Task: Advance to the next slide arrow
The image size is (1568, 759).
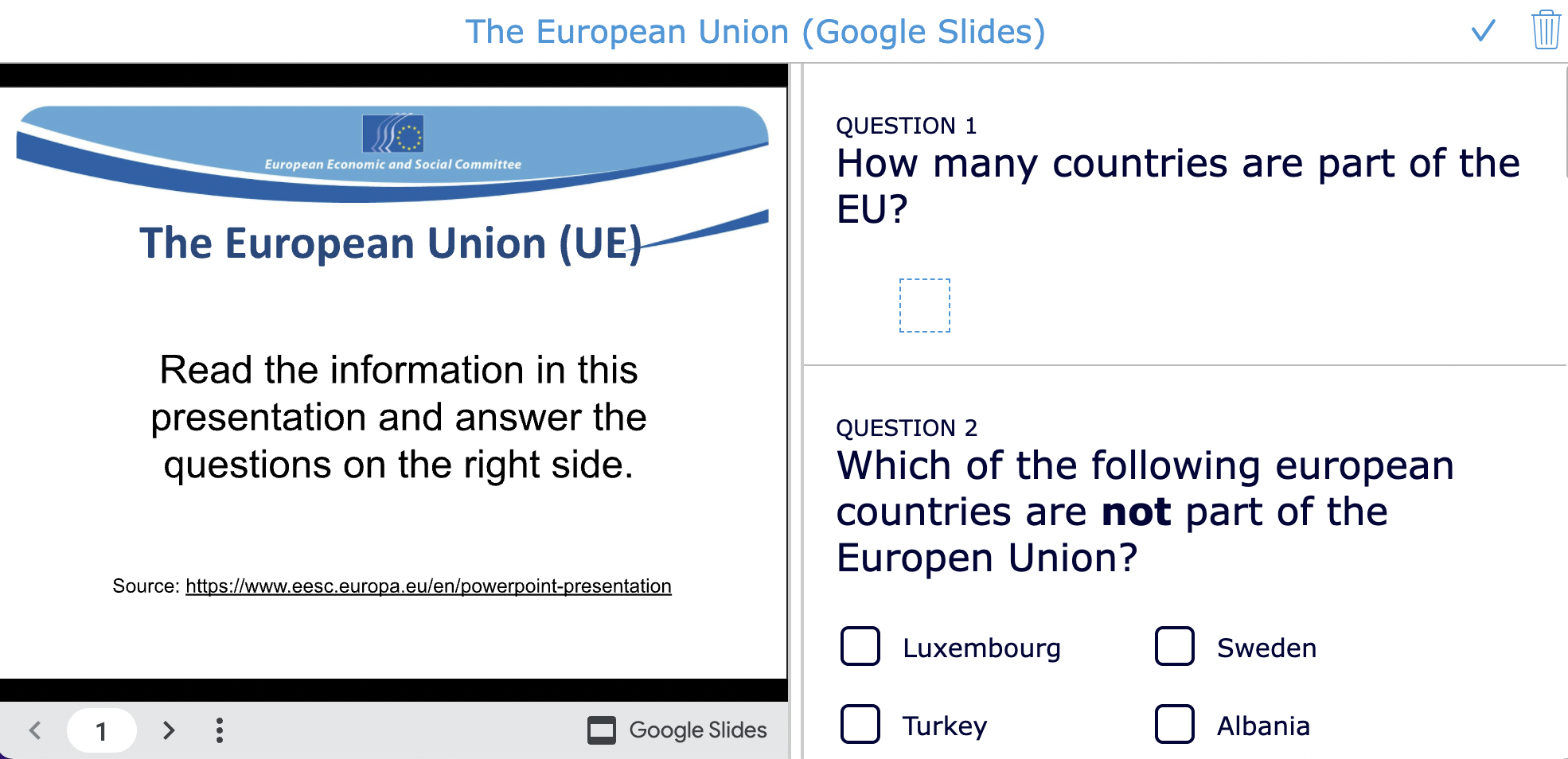Action: coord(169,729)
